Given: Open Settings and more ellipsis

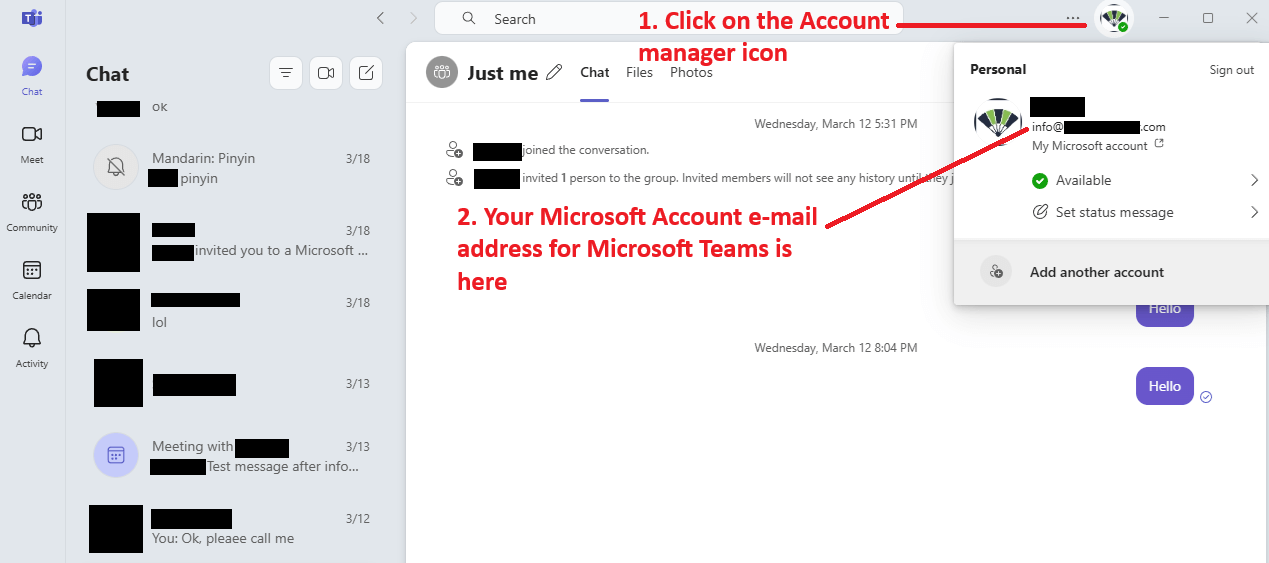Looking at the screenshot, I should pos(1073,18).
